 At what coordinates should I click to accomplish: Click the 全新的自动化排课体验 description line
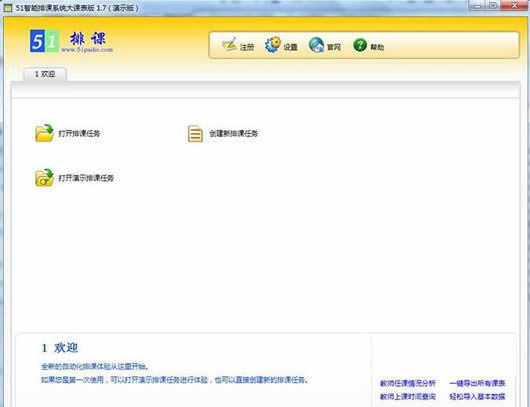[x=95, y=366]
